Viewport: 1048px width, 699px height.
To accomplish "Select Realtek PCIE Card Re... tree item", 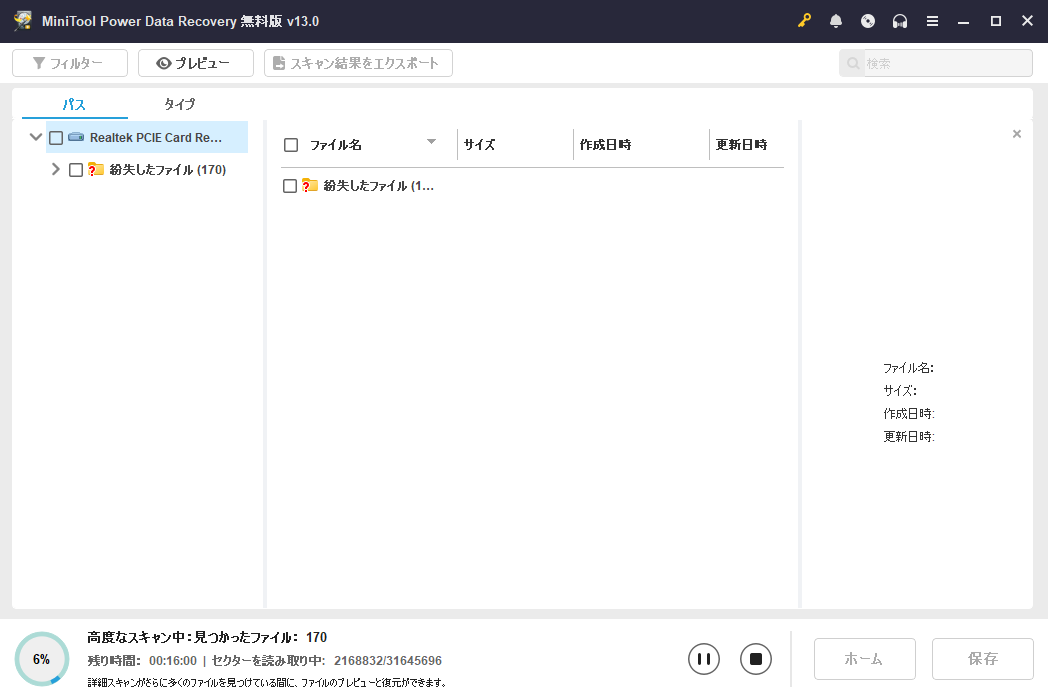I will coord(147,138).
